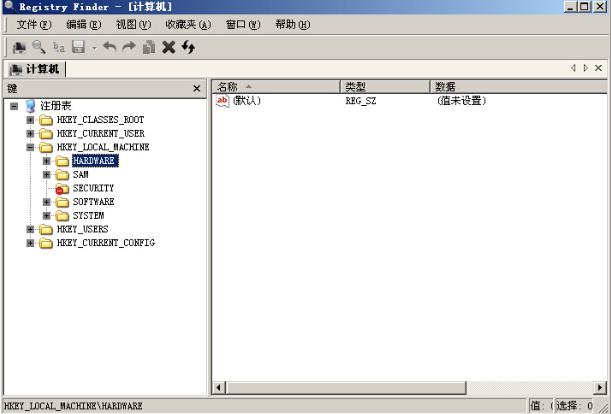This screenshot has height=414, width=611.
Task: Redo the last action
Action: click(x=129, y=47)
